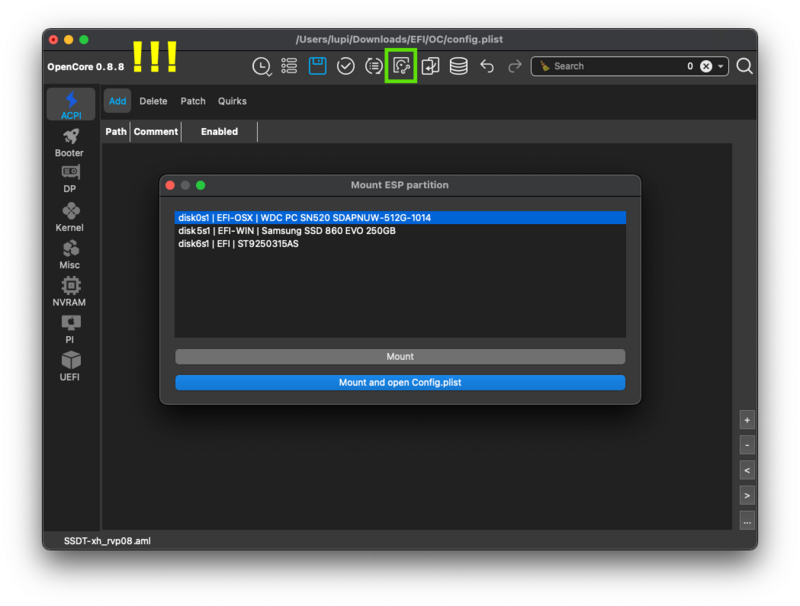
Task: Clear search with the X icon
Action: pyautogui.click(x=706, y=66)
